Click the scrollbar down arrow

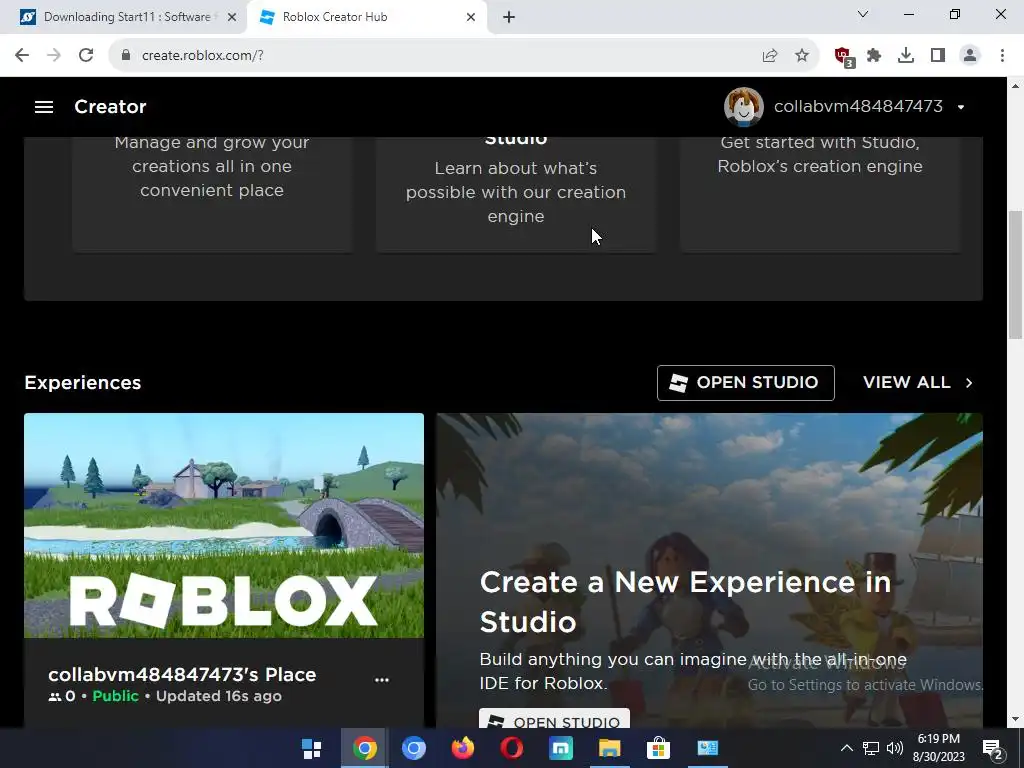[x=1015, y=720]
